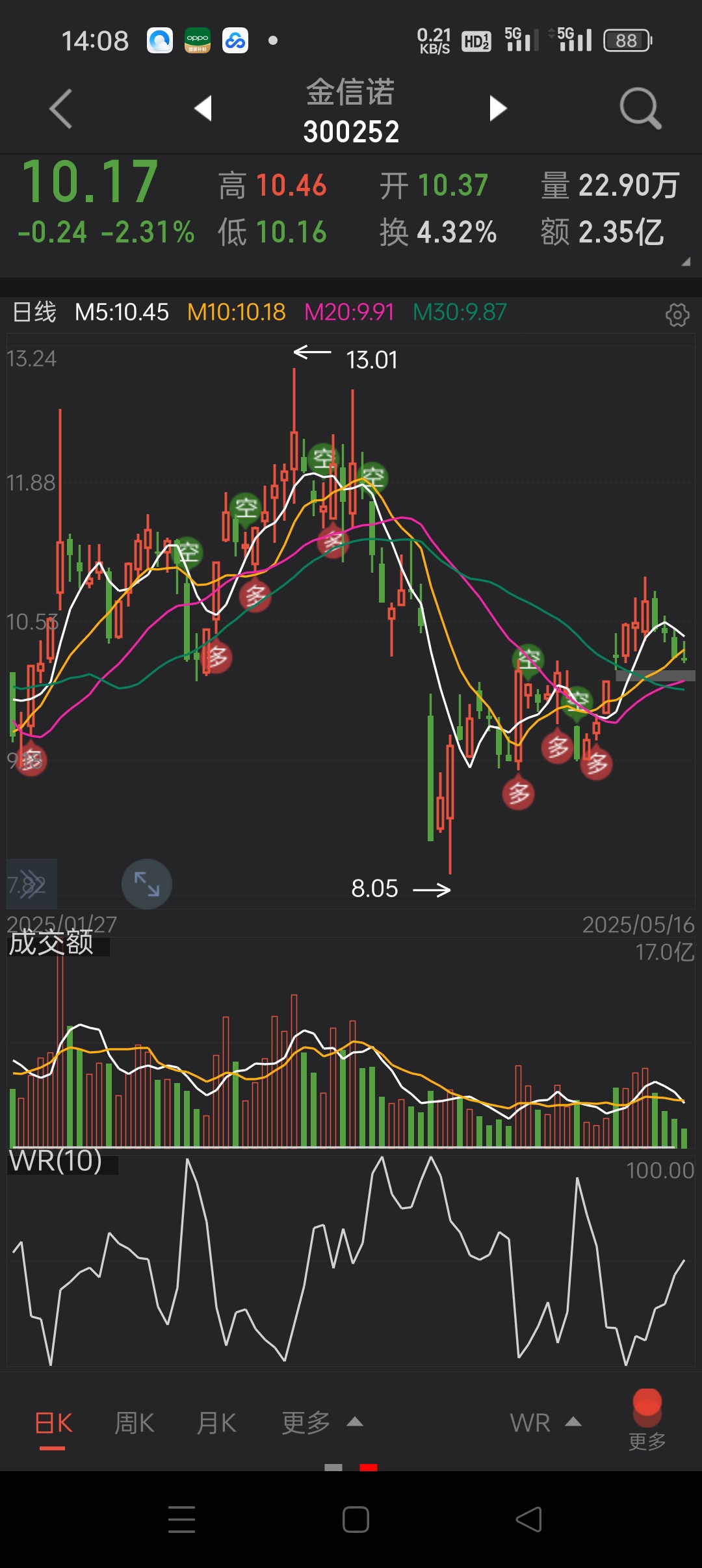Expand chart to fullscreen with the arrows button
This screenshot has width=702, height=1568.
tap(147, 884)
